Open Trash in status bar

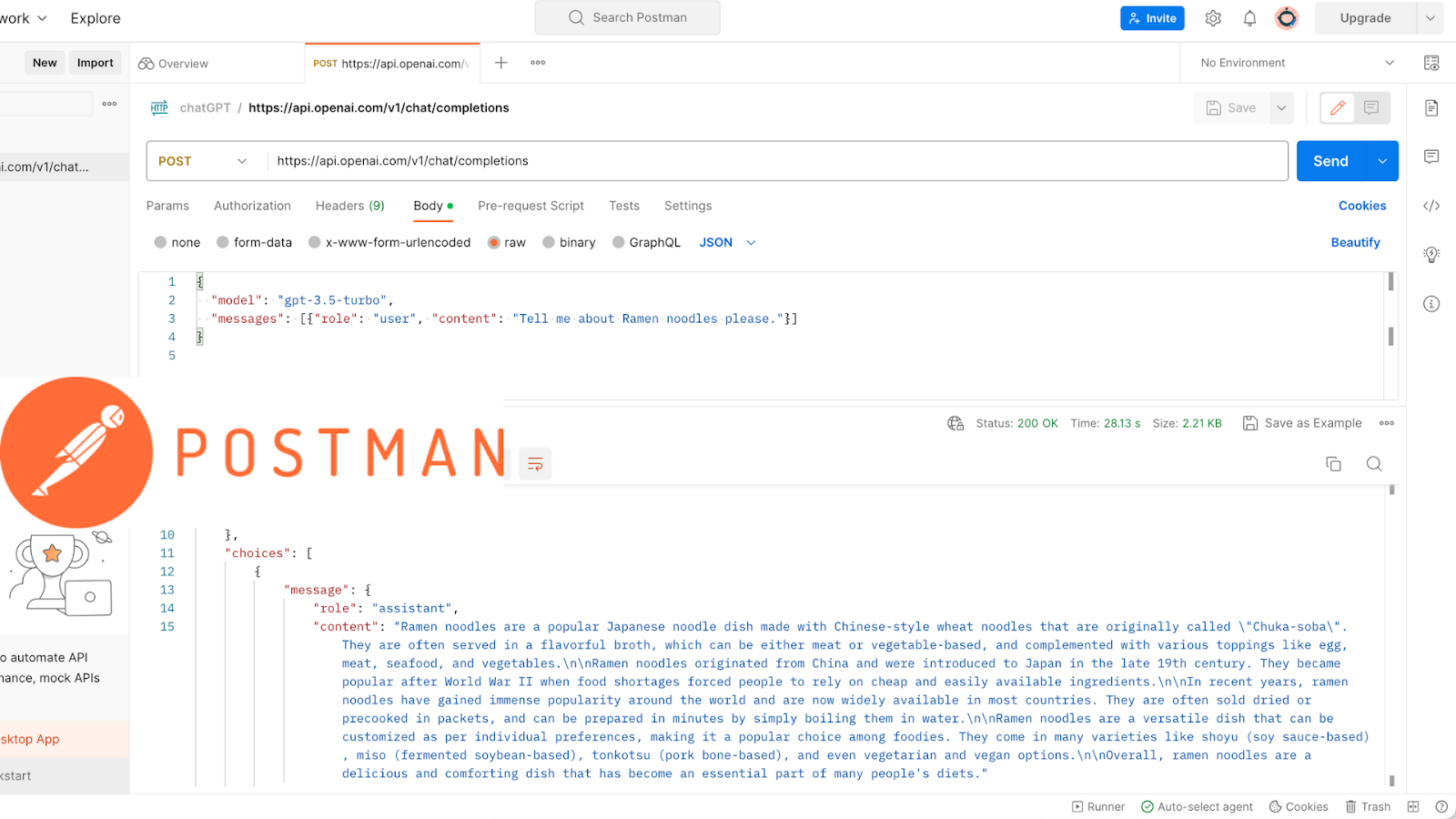[1368, 807]
